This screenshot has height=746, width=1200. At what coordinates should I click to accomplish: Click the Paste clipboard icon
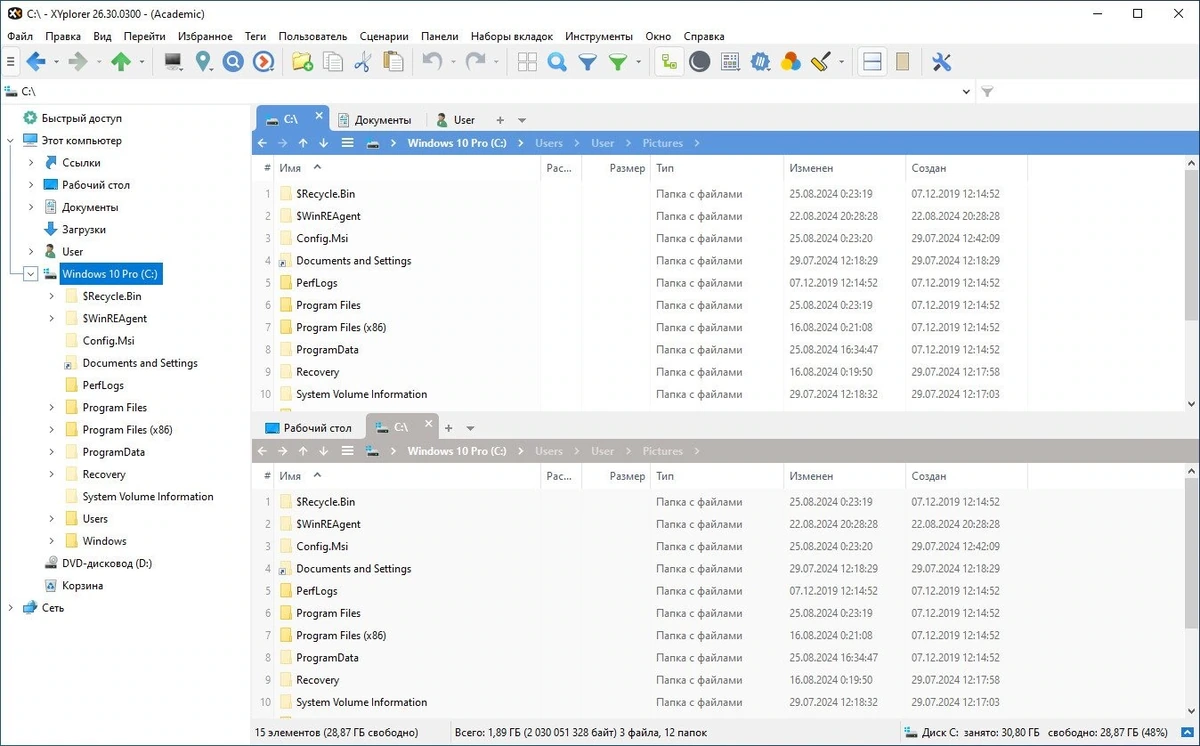393,62
